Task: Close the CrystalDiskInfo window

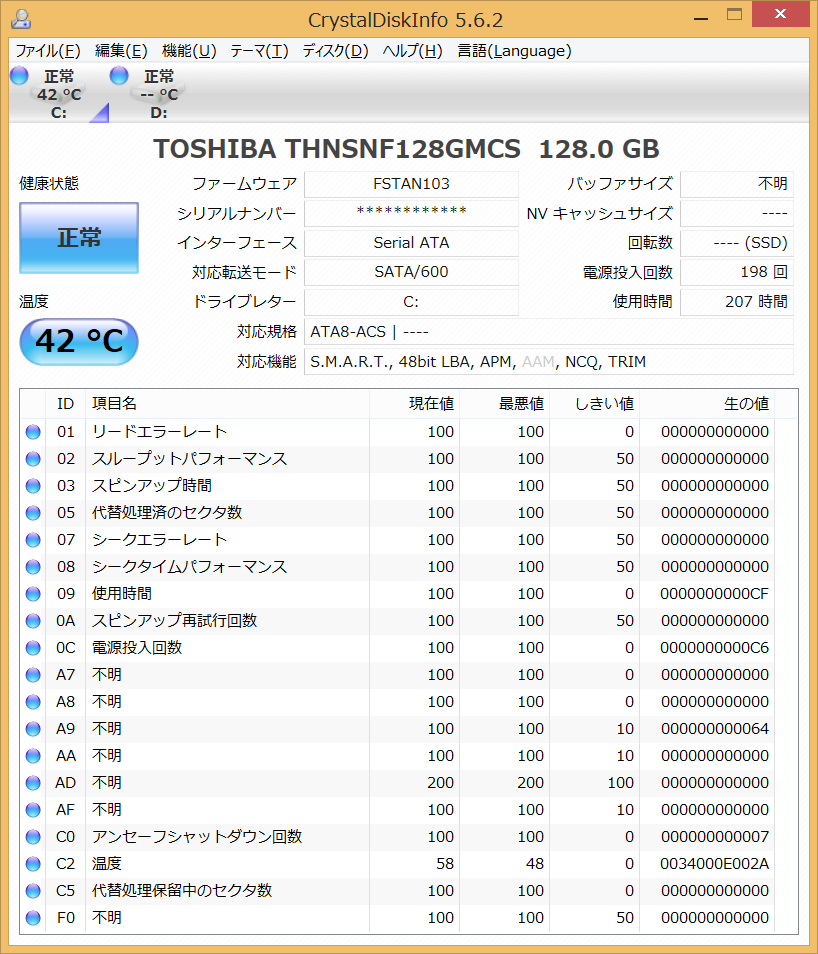Action: (x=780, y=14)
